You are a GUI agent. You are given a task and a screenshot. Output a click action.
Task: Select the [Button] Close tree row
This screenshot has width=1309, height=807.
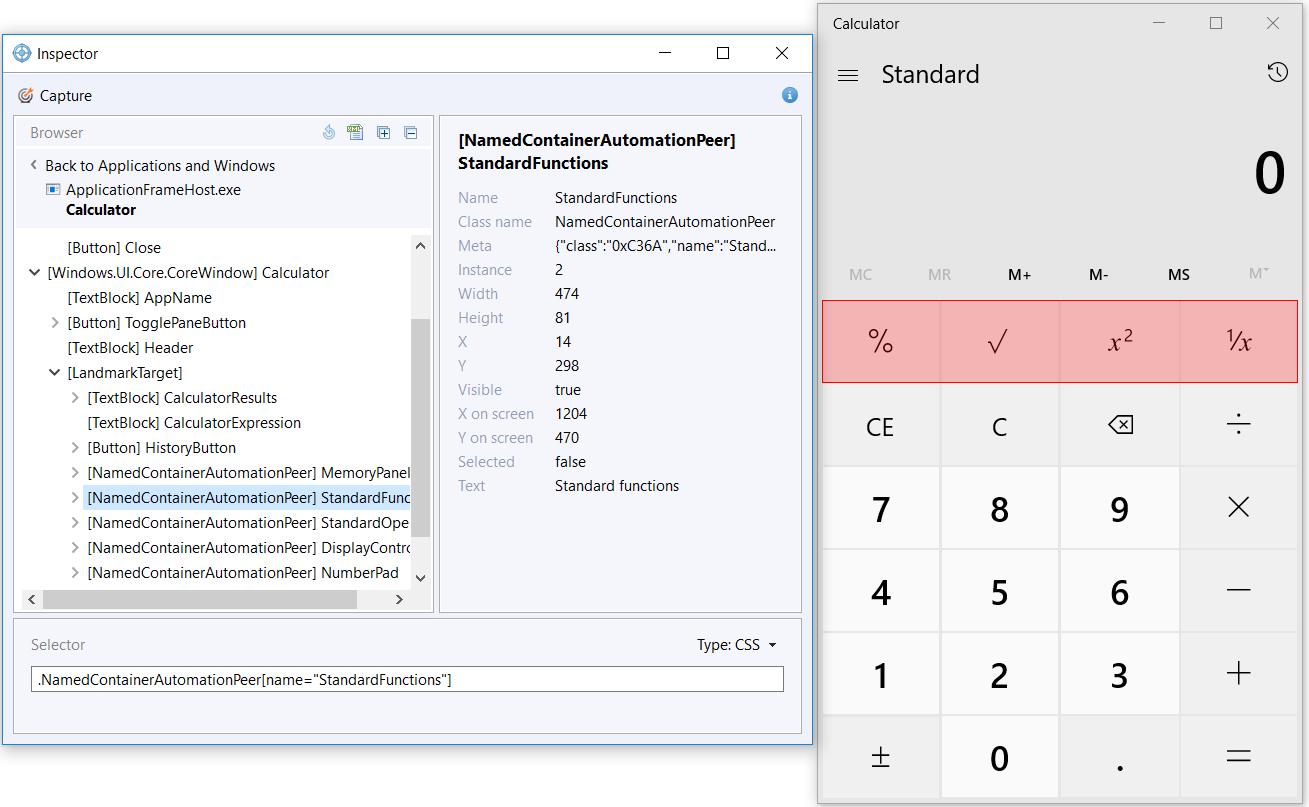pos(114,248)
